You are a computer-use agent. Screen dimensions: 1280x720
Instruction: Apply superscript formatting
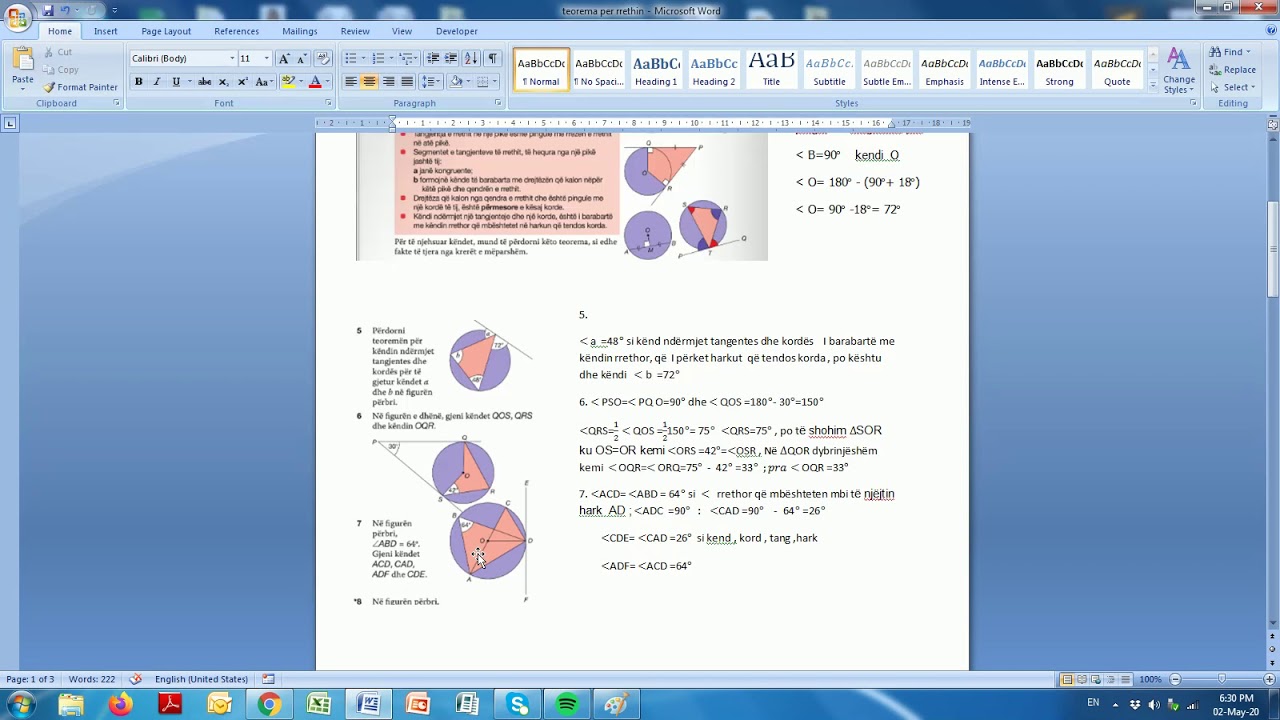pos(242,82)
